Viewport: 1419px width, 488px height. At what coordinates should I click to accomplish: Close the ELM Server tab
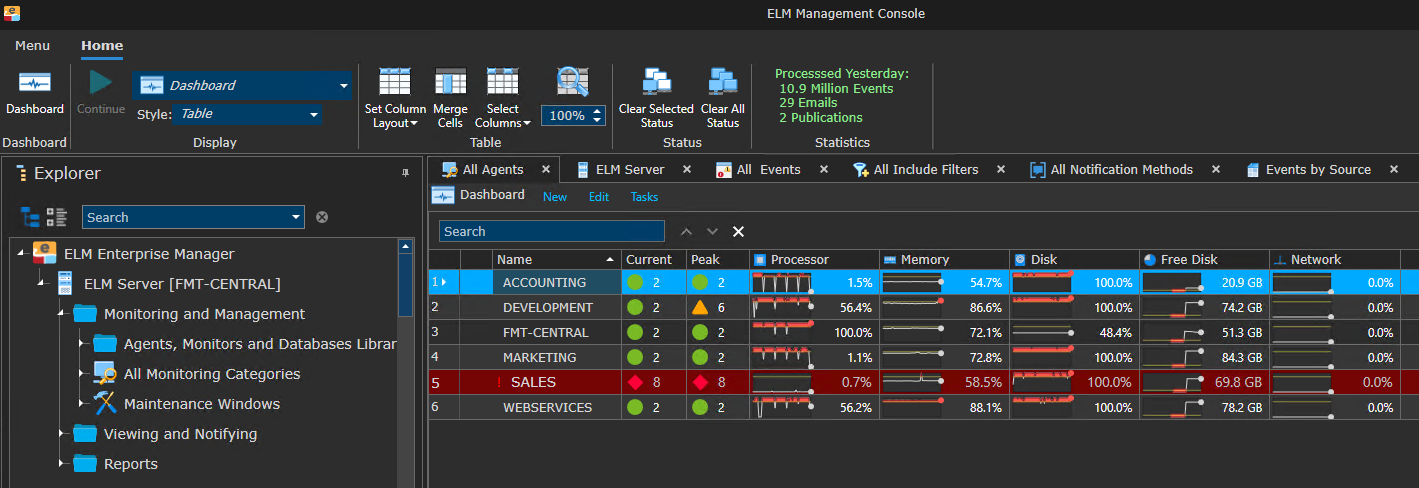[x=687, y=170]
